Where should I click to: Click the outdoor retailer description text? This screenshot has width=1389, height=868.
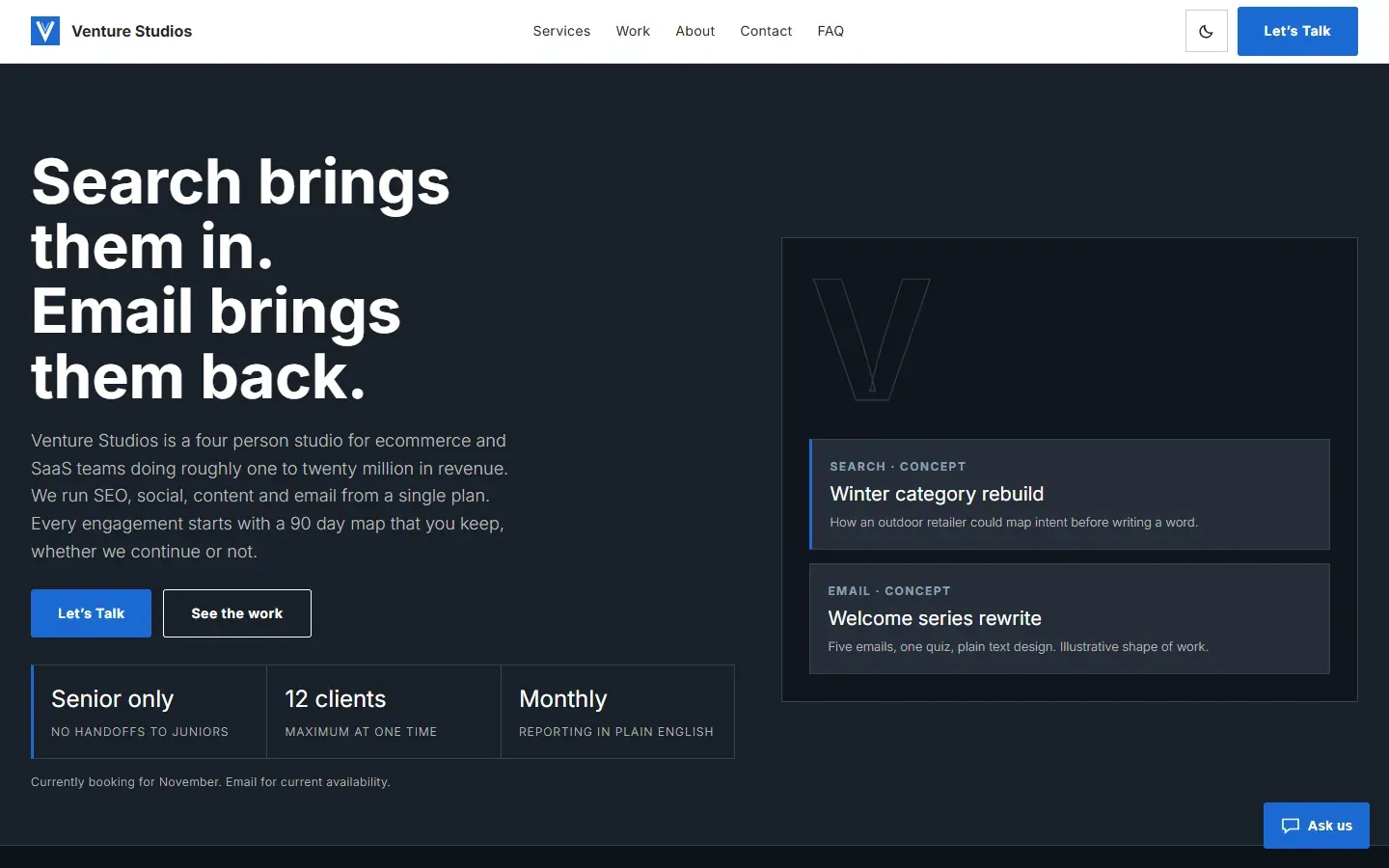1014,522
